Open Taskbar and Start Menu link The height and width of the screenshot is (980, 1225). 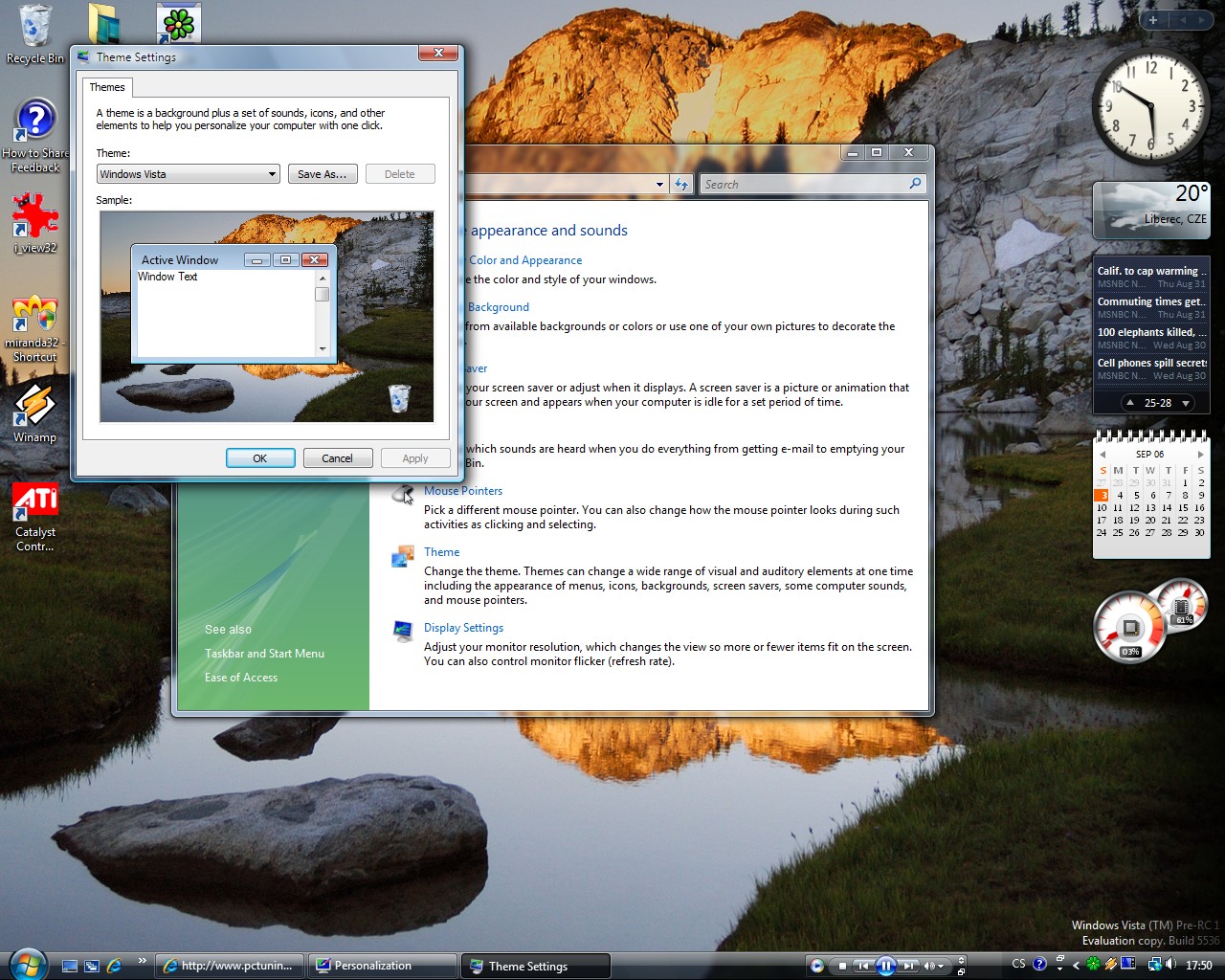pyautogui.click(x=264, y=654)
